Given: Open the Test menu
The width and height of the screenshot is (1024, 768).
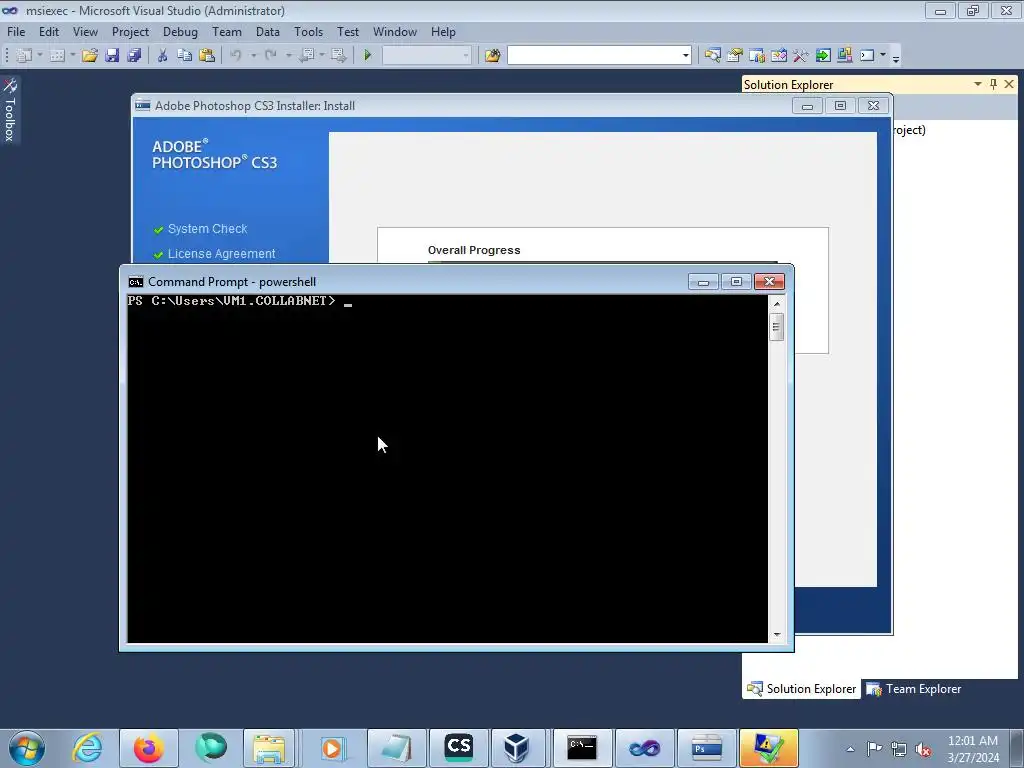Looking at the screenshot, I should [347, 31].
